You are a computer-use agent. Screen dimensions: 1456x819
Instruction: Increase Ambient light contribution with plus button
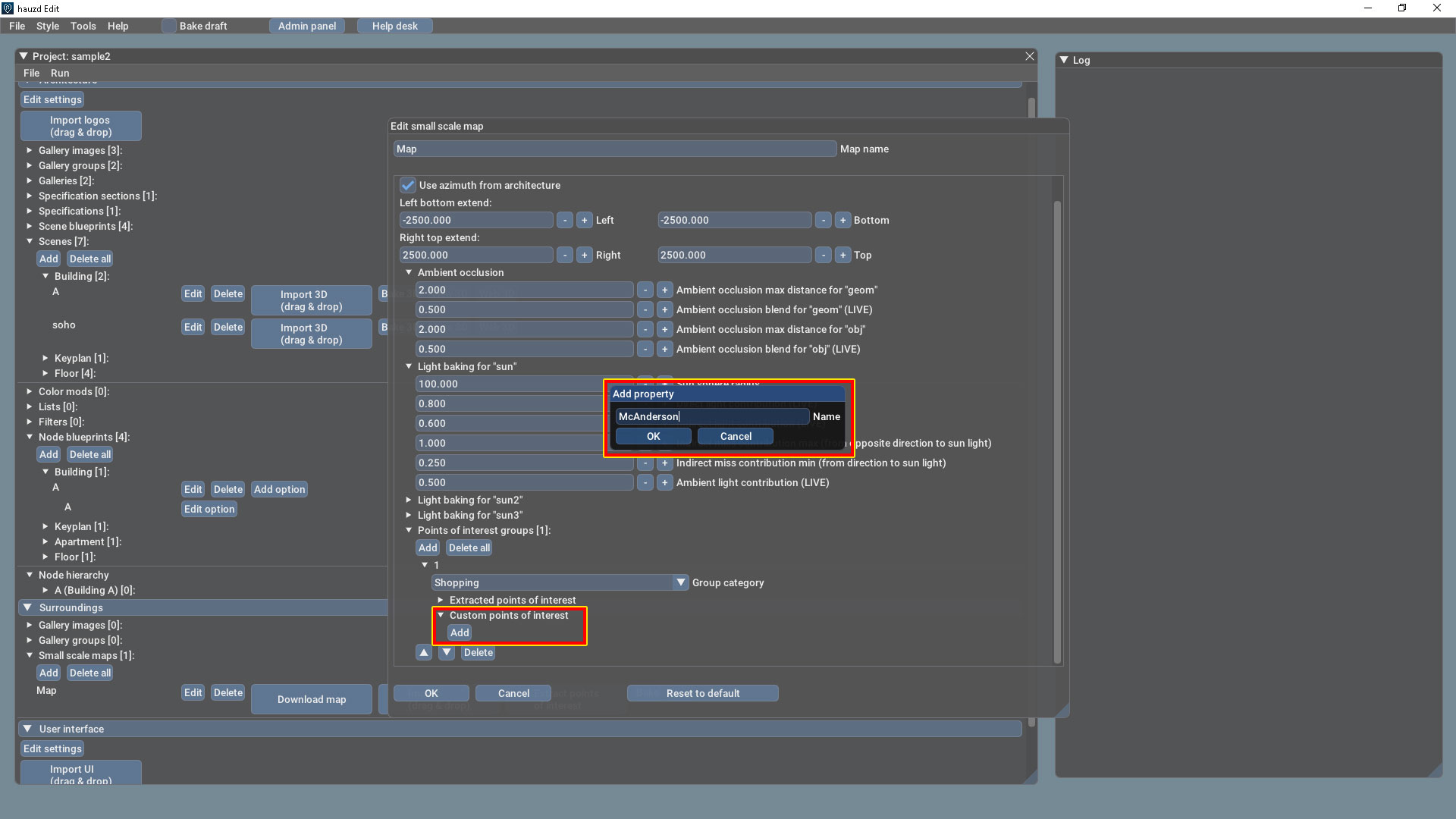[x=664, y=482]
